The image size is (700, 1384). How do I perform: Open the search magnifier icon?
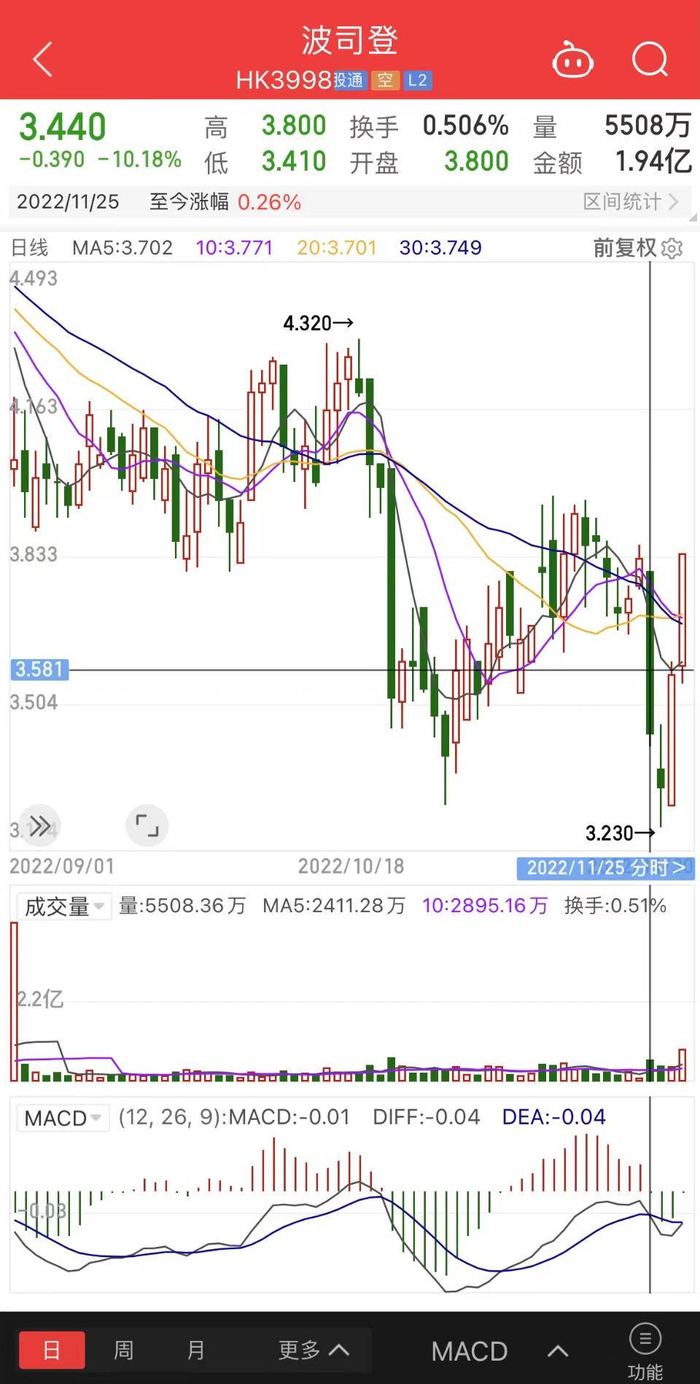650,60
